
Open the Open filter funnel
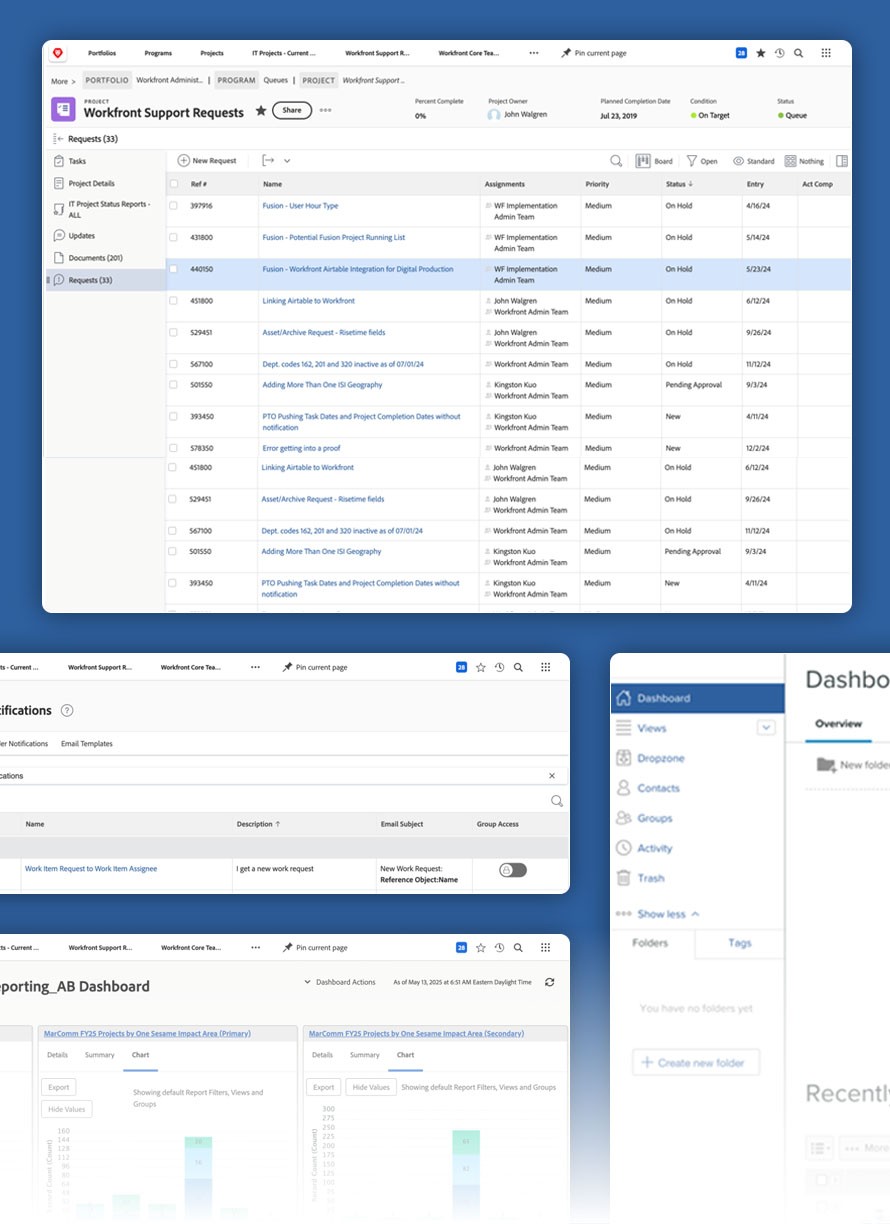tap(691, 160)
